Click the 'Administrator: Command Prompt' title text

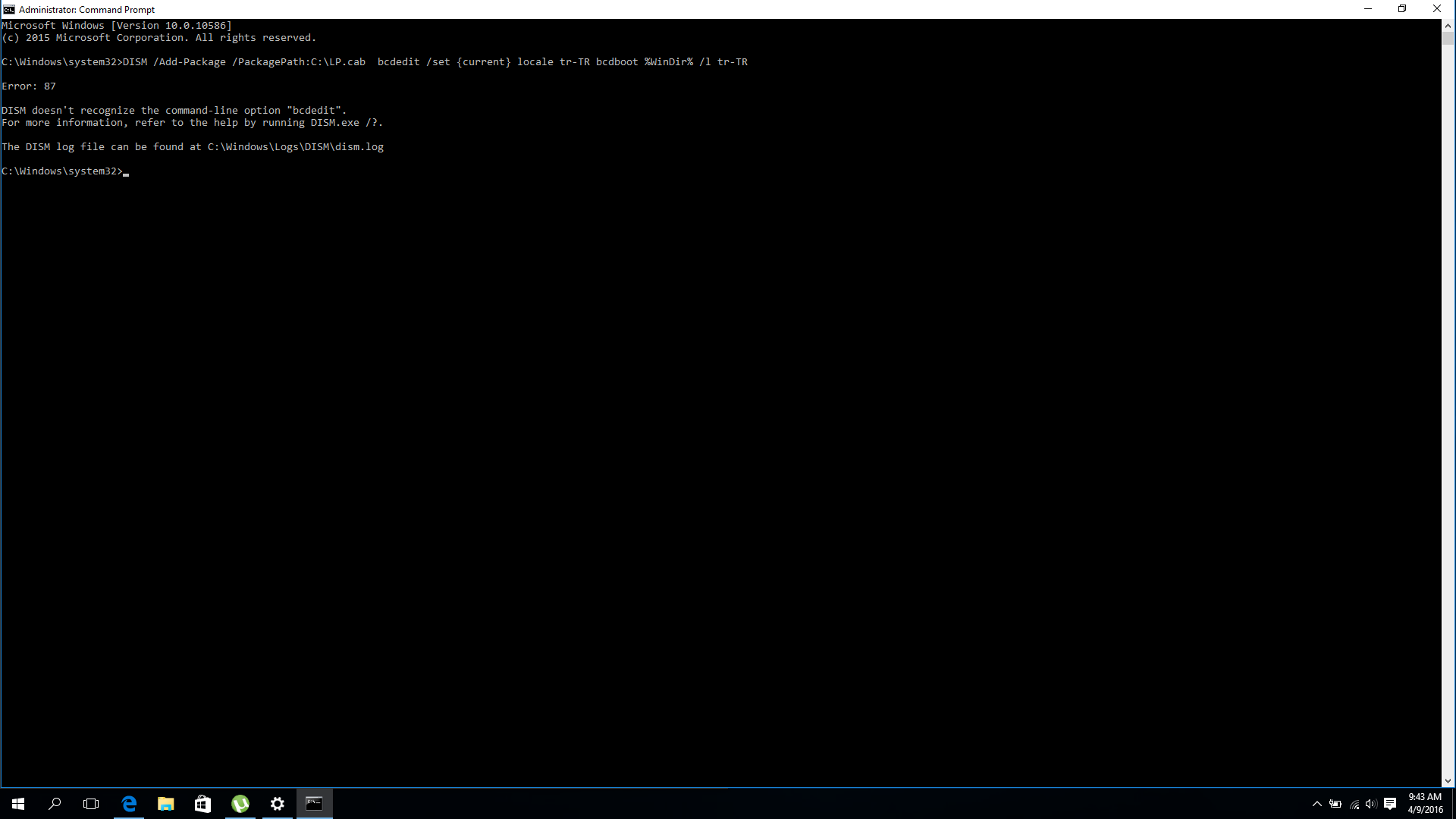click(x=86, y=10)
